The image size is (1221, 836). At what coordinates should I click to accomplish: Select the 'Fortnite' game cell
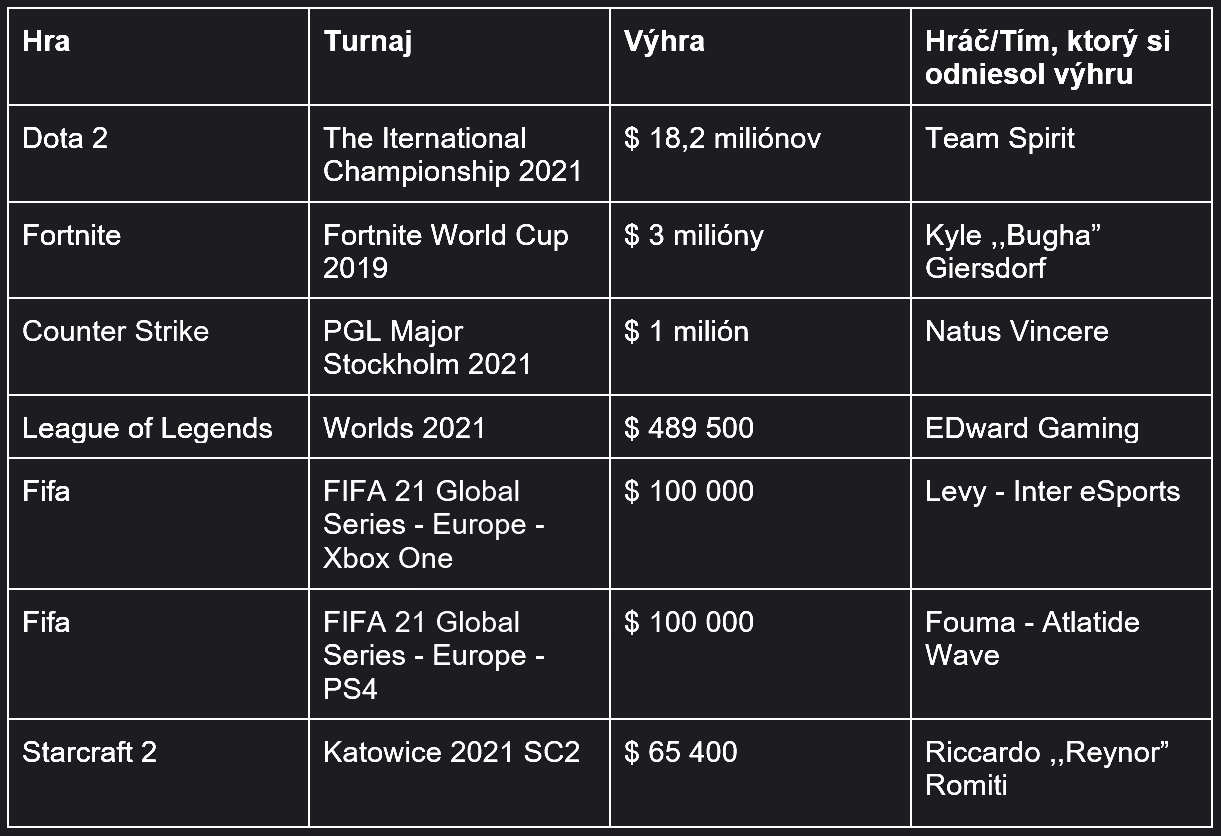point(158,250)
